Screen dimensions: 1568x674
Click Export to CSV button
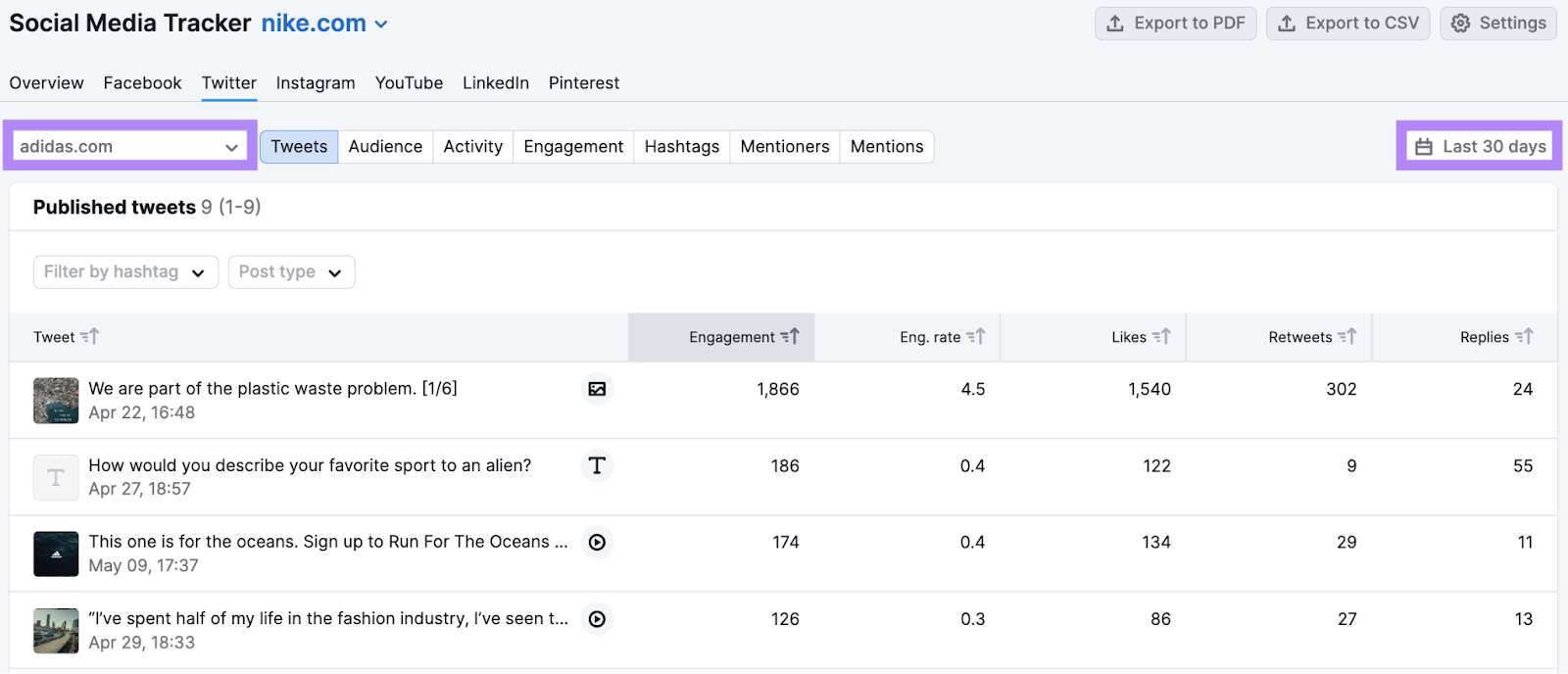1347,24
